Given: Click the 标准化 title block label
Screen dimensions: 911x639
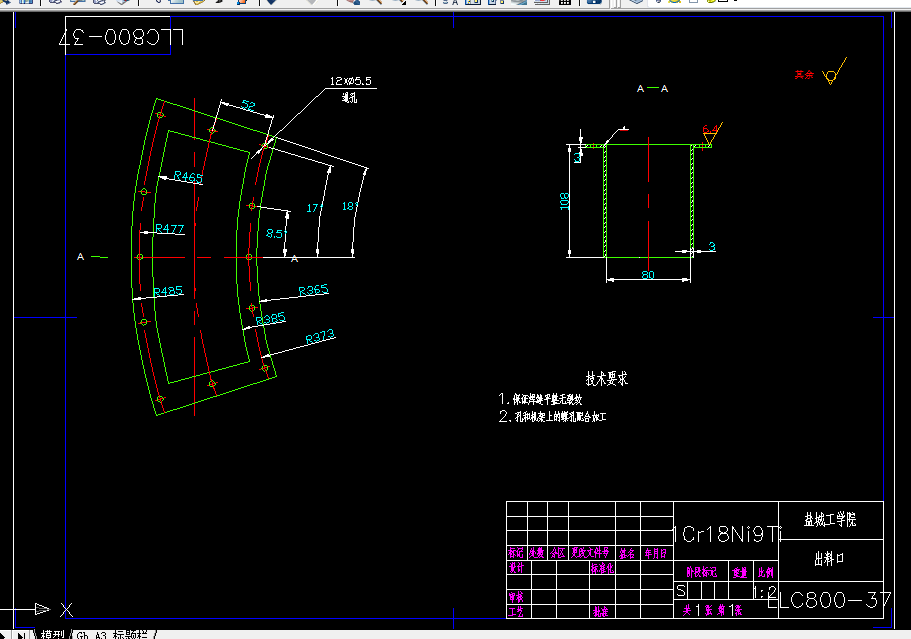Looking at the screenshot, I should (x=602, y=568).
